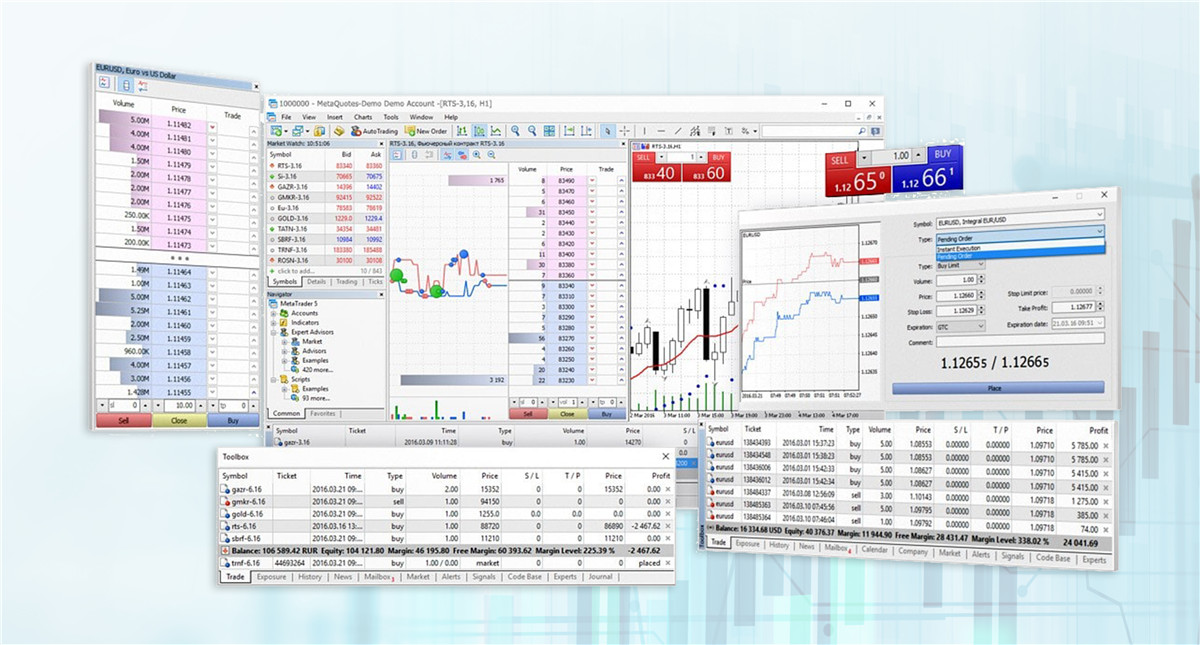Click the first icon in RTS-3.16 depth toolbar
The width and height of the screenshot is (1200, 645).
(x=396, y=155)
